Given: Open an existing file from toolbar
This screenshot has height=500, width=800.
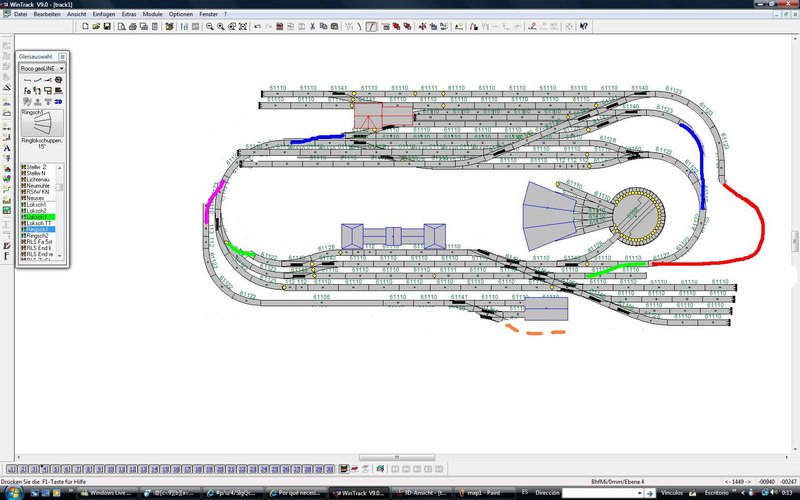Looking at the screenshot, I should (x=96, y=27).
